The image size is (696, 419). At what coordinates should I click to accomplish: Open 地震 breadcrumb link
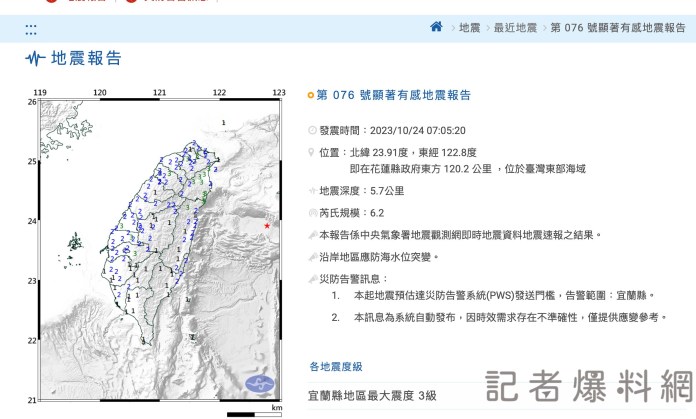coord(470,28)
